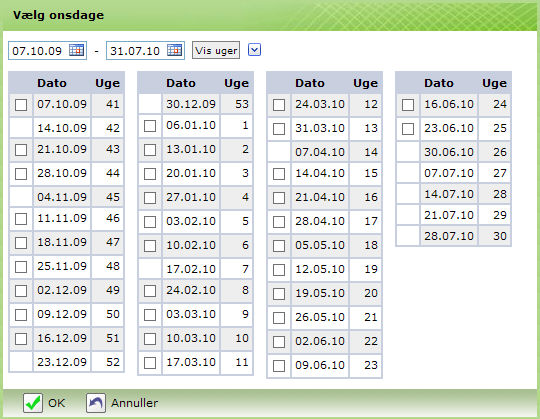Click the Vis uger button
Image resolution: width=540 pixels, height=419 pixels.
click(216, 50)
